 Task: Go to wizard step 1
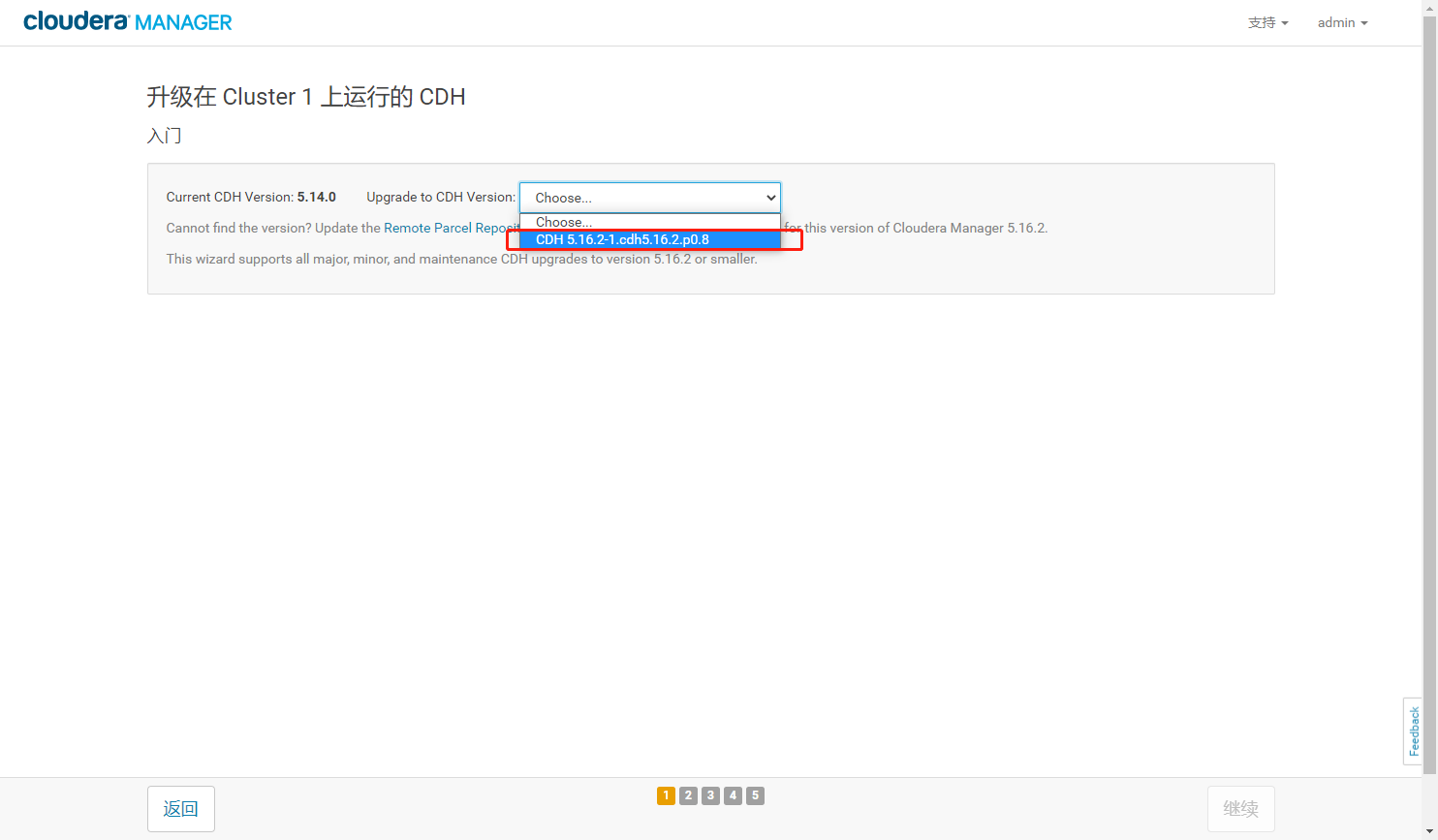666,795
